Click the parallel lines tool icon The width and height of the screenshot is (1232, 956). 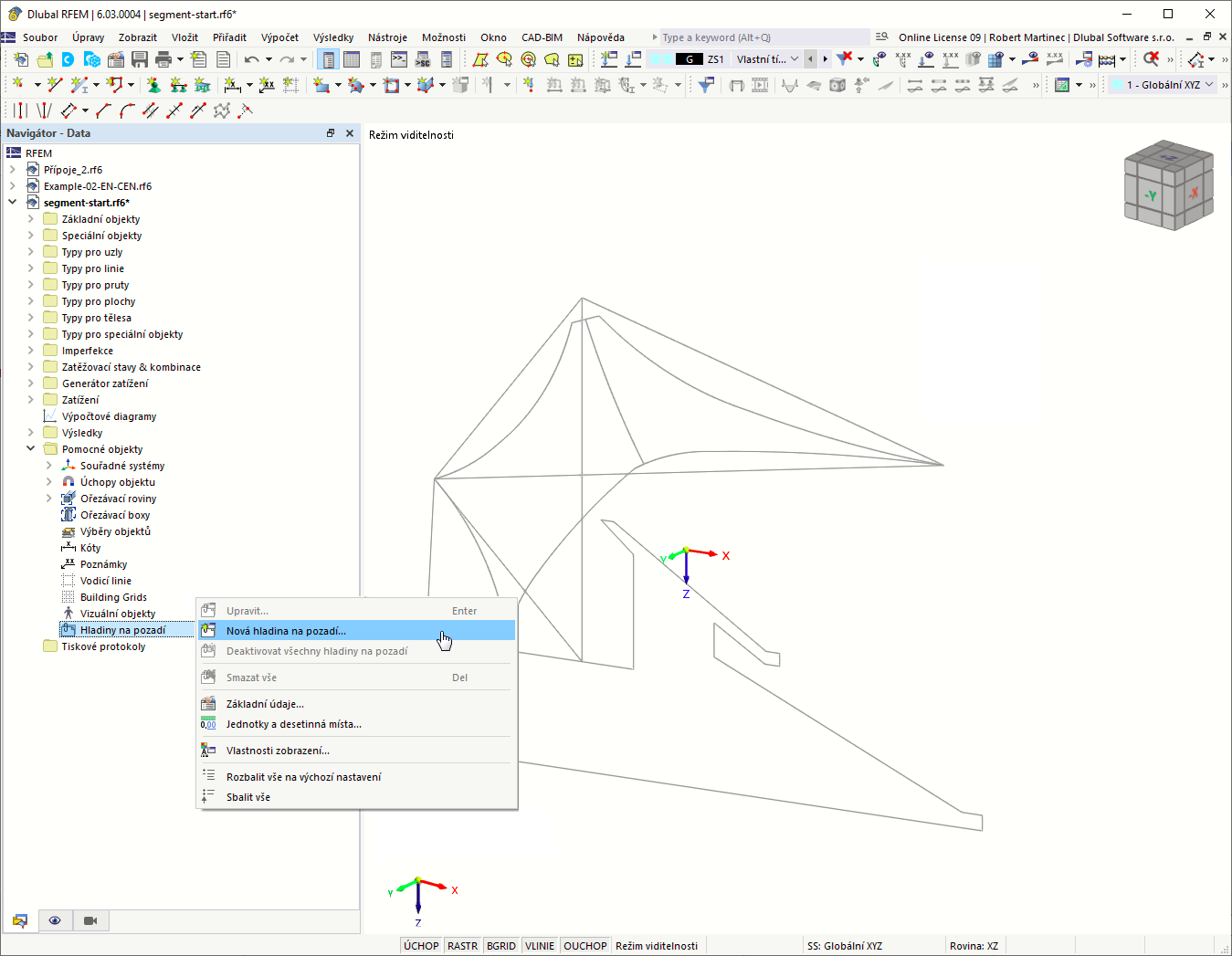[x=20, y=110]
